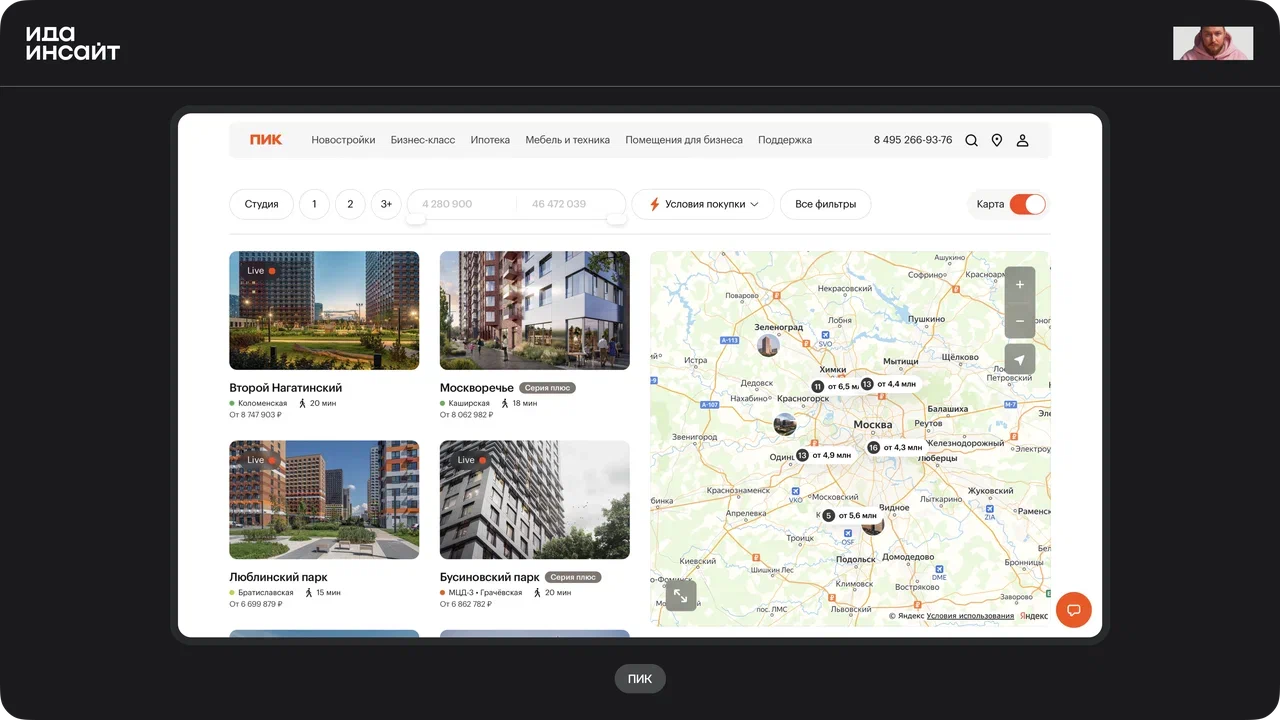Open Яндекс Условия использования link
The image size is (1280, 720).
970,616
